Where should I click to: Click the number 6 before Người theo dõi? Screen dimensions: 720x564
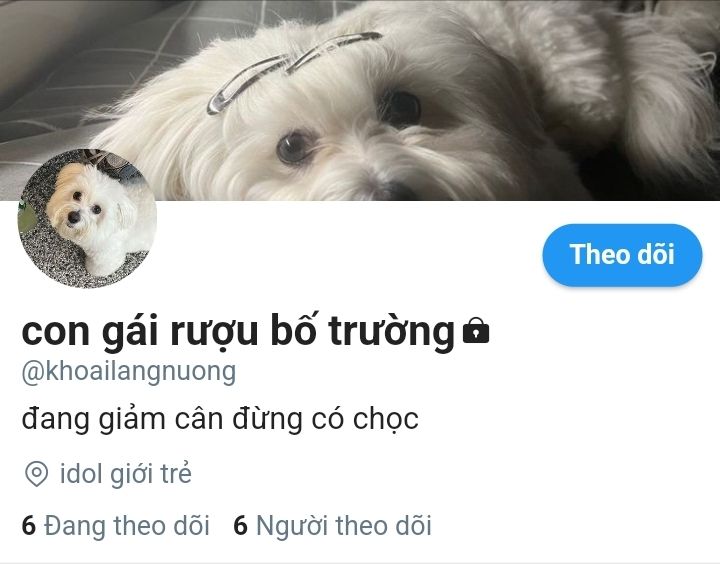point(240,526)
